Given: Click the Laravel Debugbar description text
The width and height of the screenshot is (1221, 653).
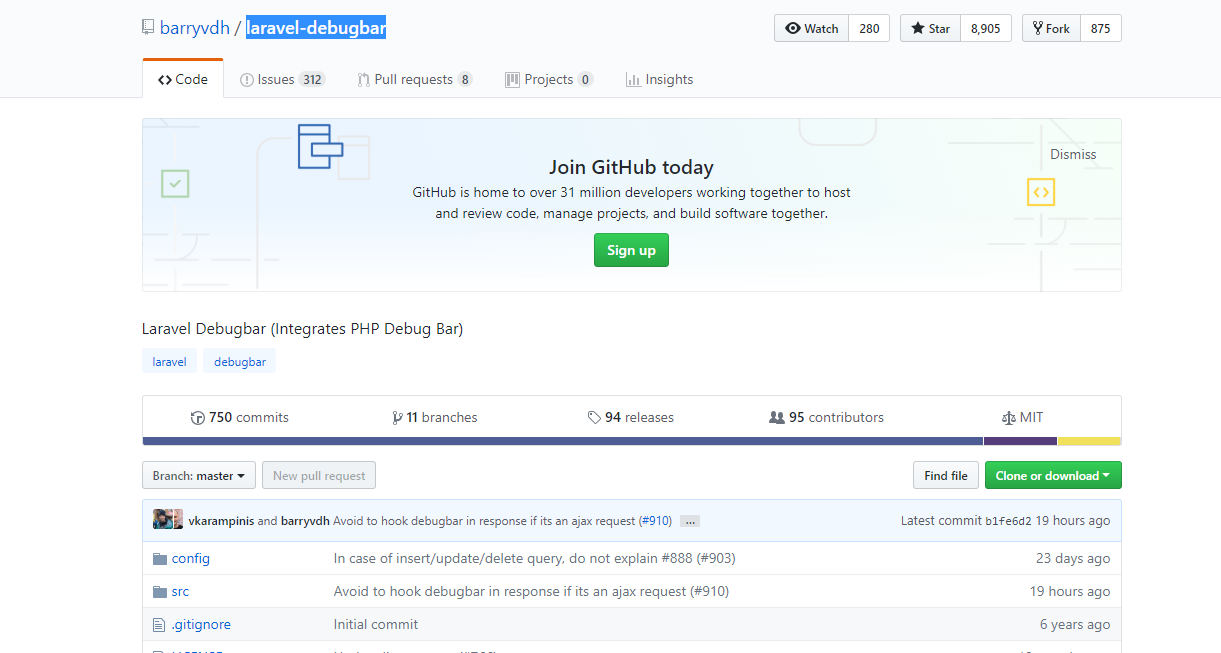Looking at the screenshot, I should [303, 329].
